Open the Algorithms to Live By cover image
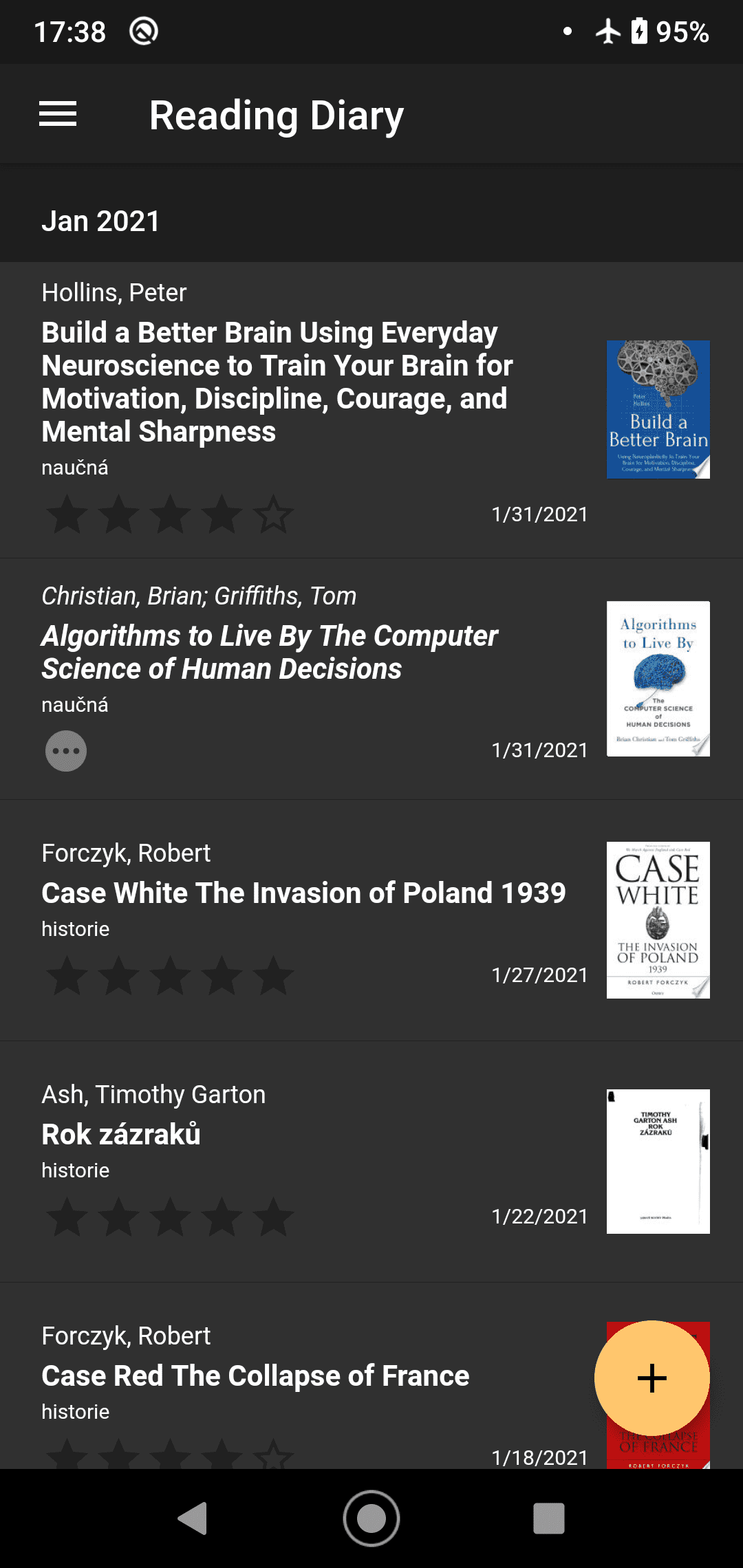Screen dimensions: 743x1568 pyautogui.click(x=658, y=679)
